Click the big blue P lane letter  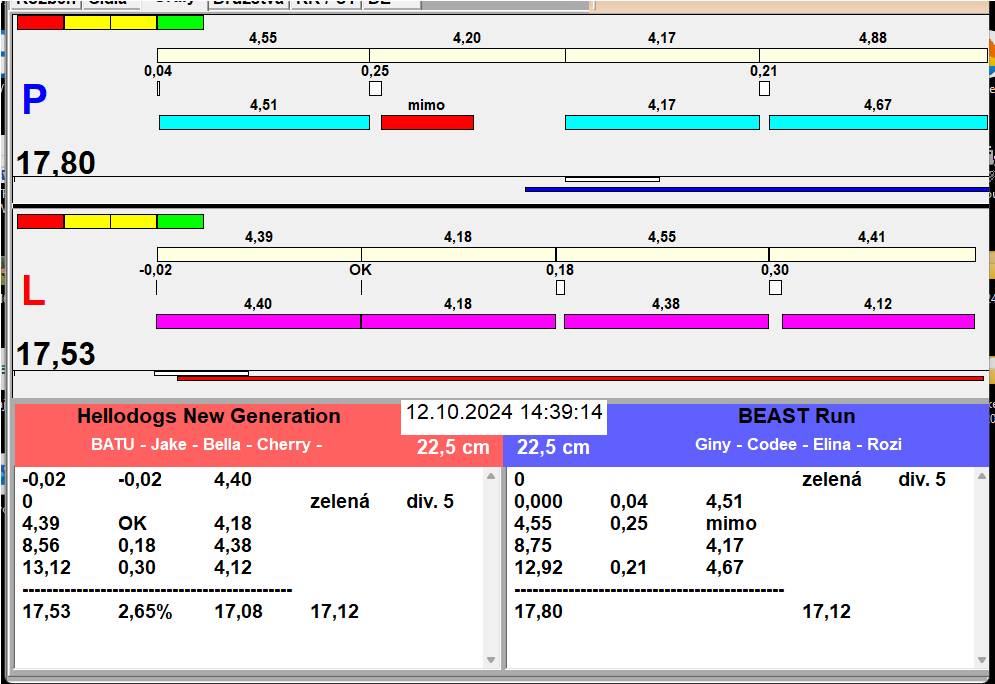click(34, 101)
